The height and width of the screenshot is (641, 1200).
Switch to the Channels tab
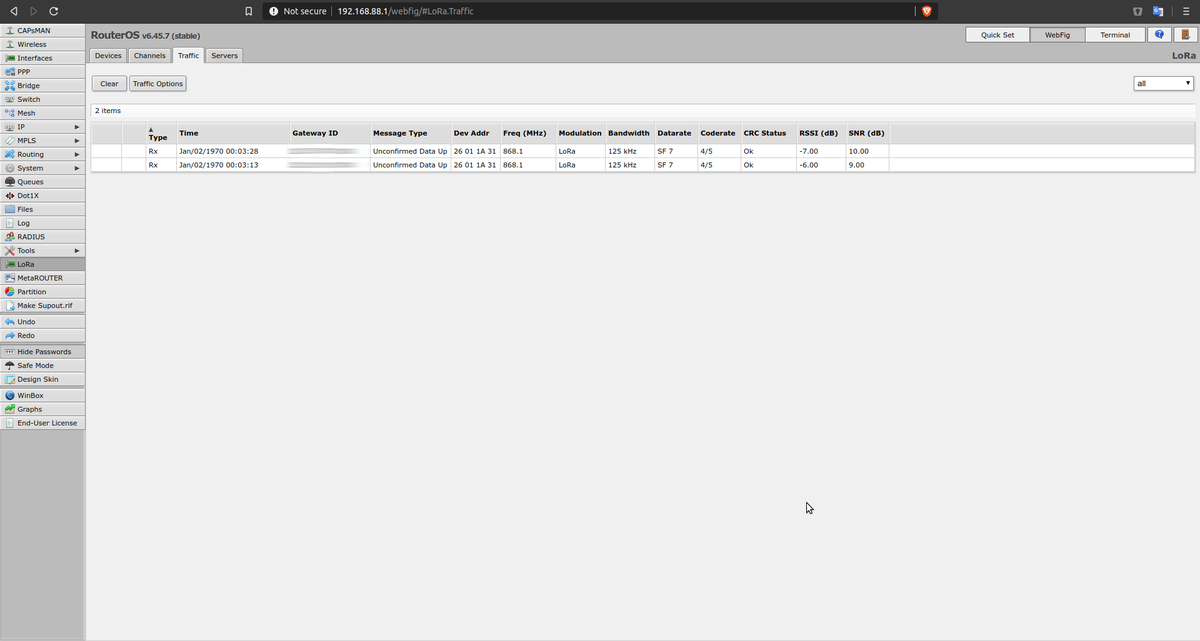(149, 56)
